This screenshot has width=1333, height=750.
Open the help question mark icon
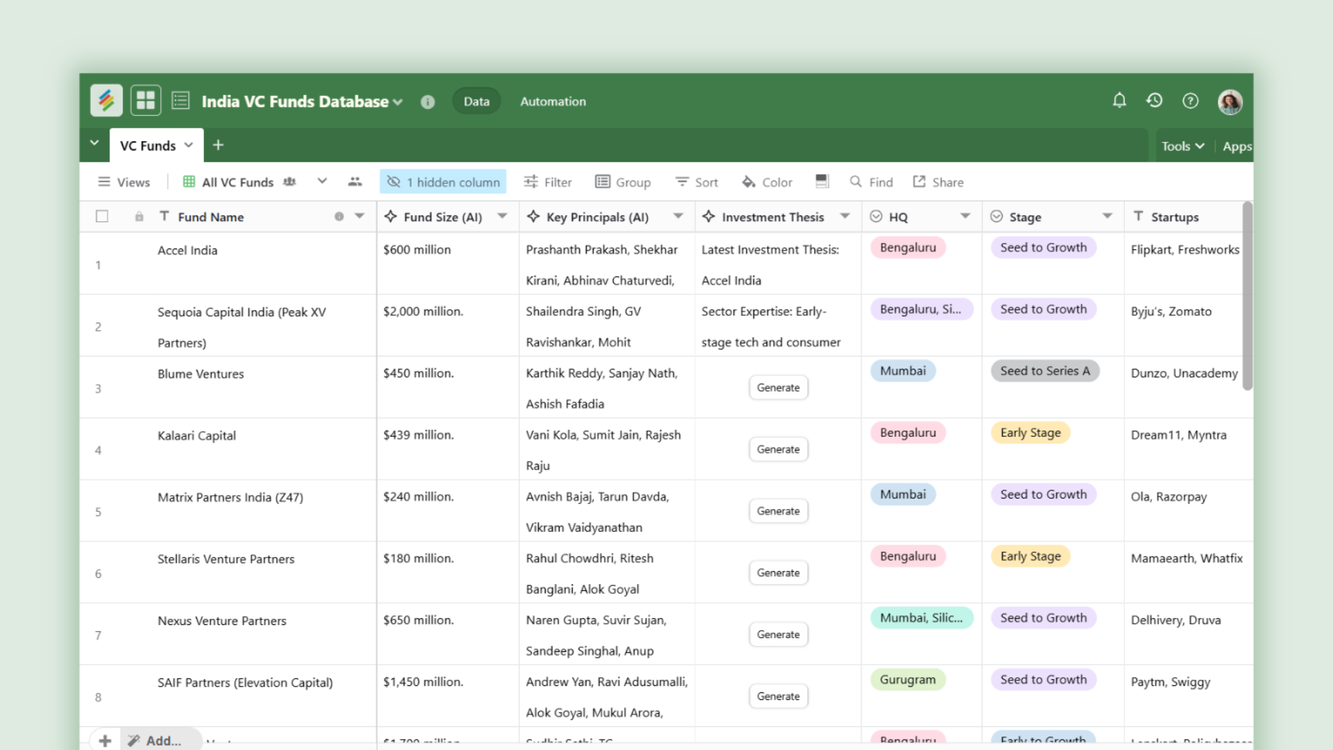pyautogui.click(x=1190, y=100)
